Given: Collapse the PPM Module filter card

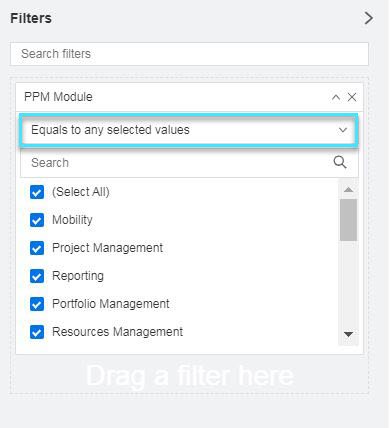Looking at the screenshot, I should pos(336,97).
